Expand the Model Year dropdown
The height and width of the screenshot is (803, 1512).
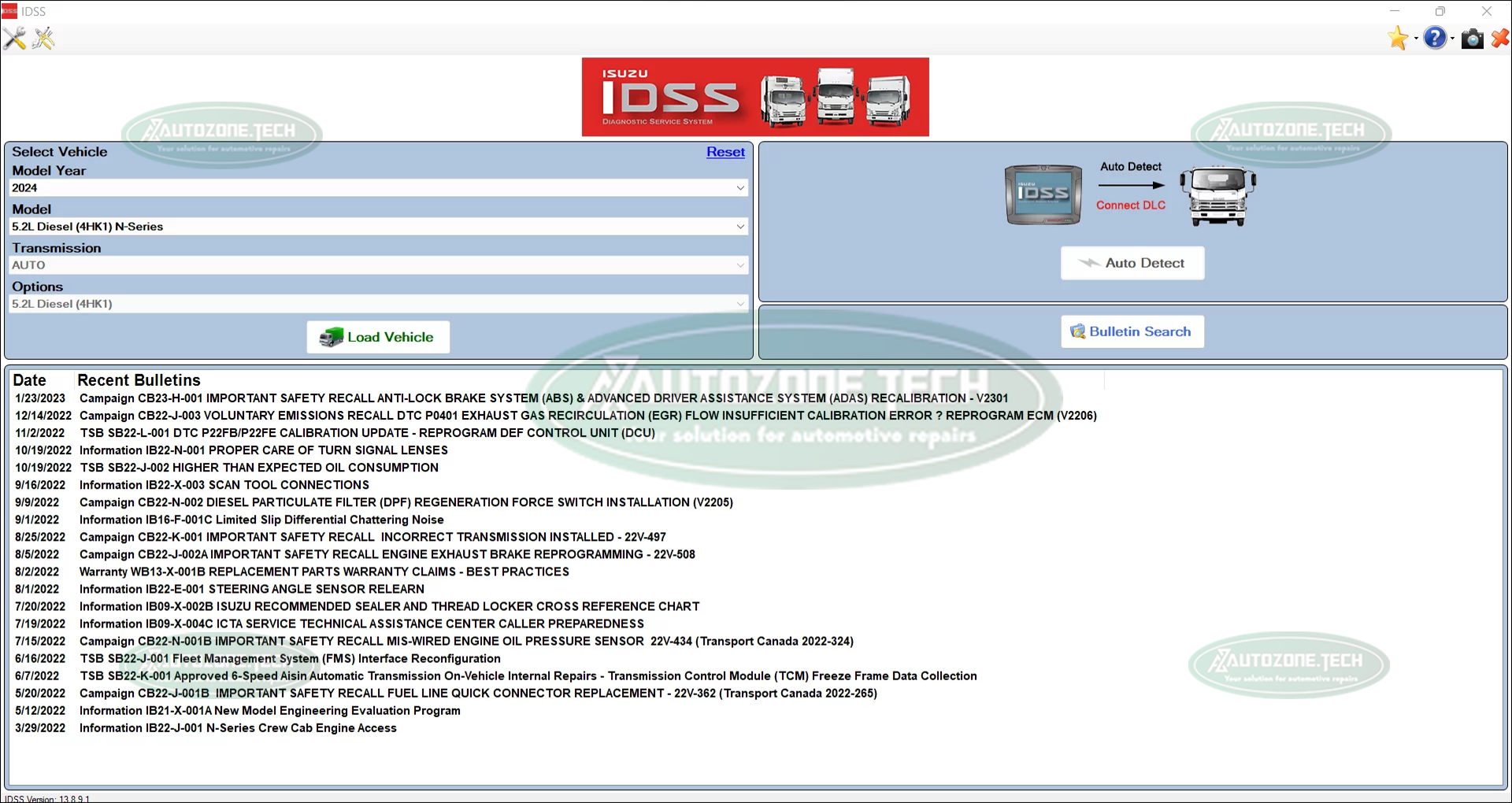pos(739,187)
